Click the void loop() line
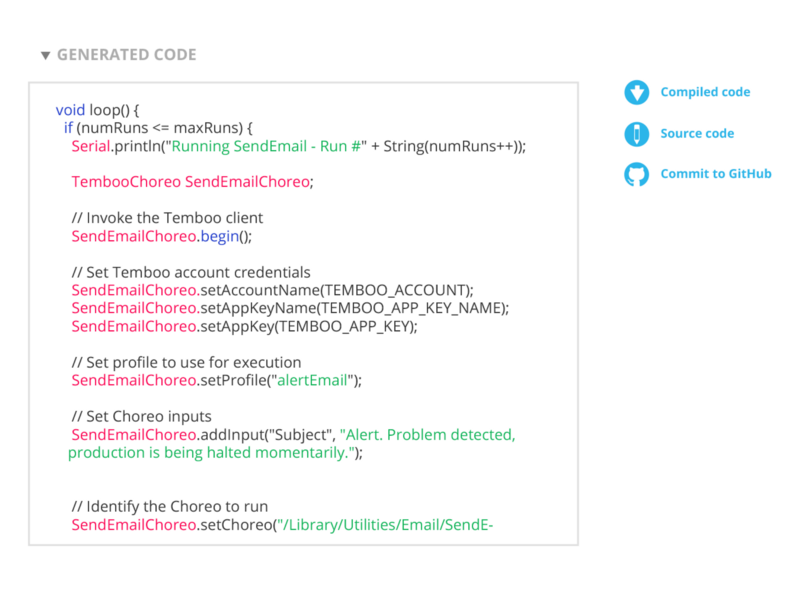Screen dimensions: 800x592 (x=97, y=110)
